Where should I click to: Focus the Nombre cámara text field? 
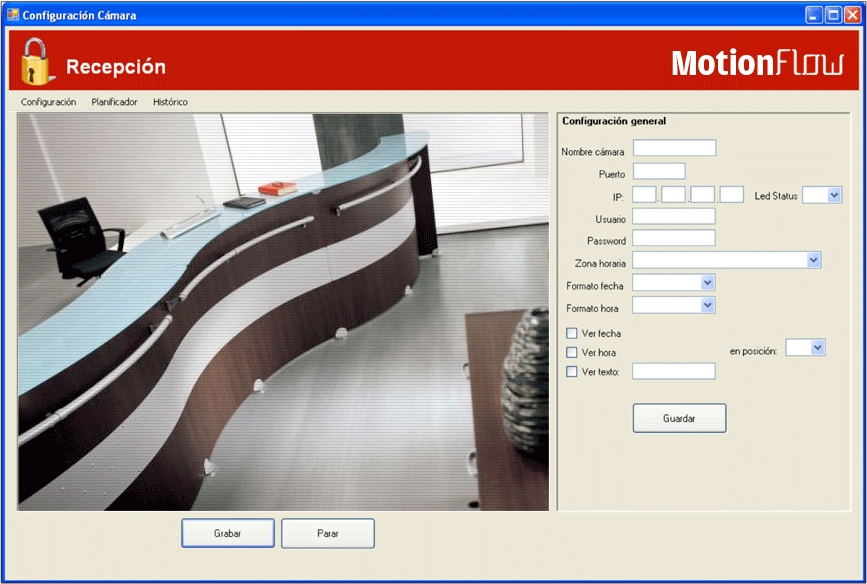click(674, 148)
